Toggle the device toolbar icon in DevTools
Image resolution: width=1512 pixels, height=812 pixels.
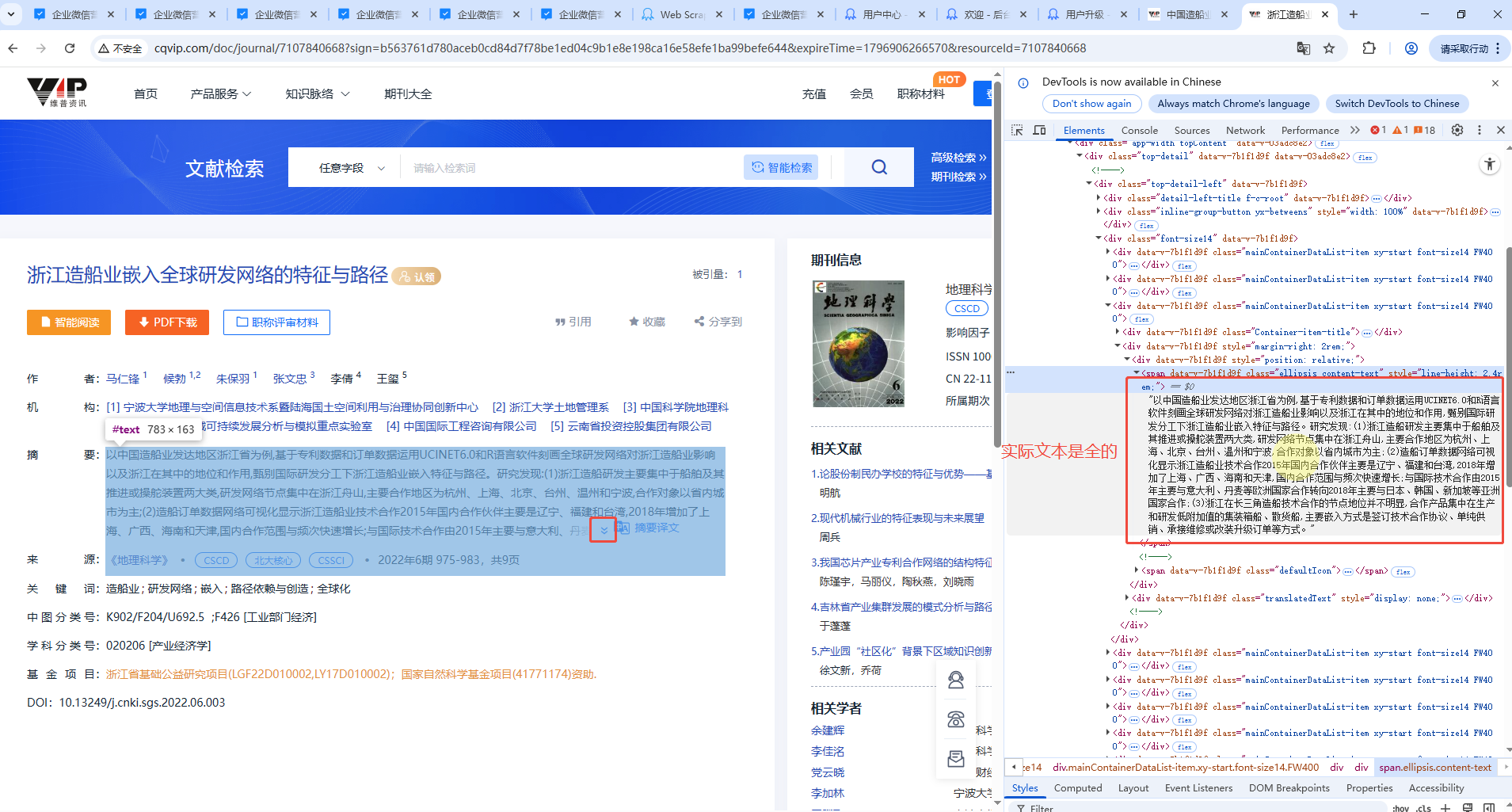coord(1039,130)
